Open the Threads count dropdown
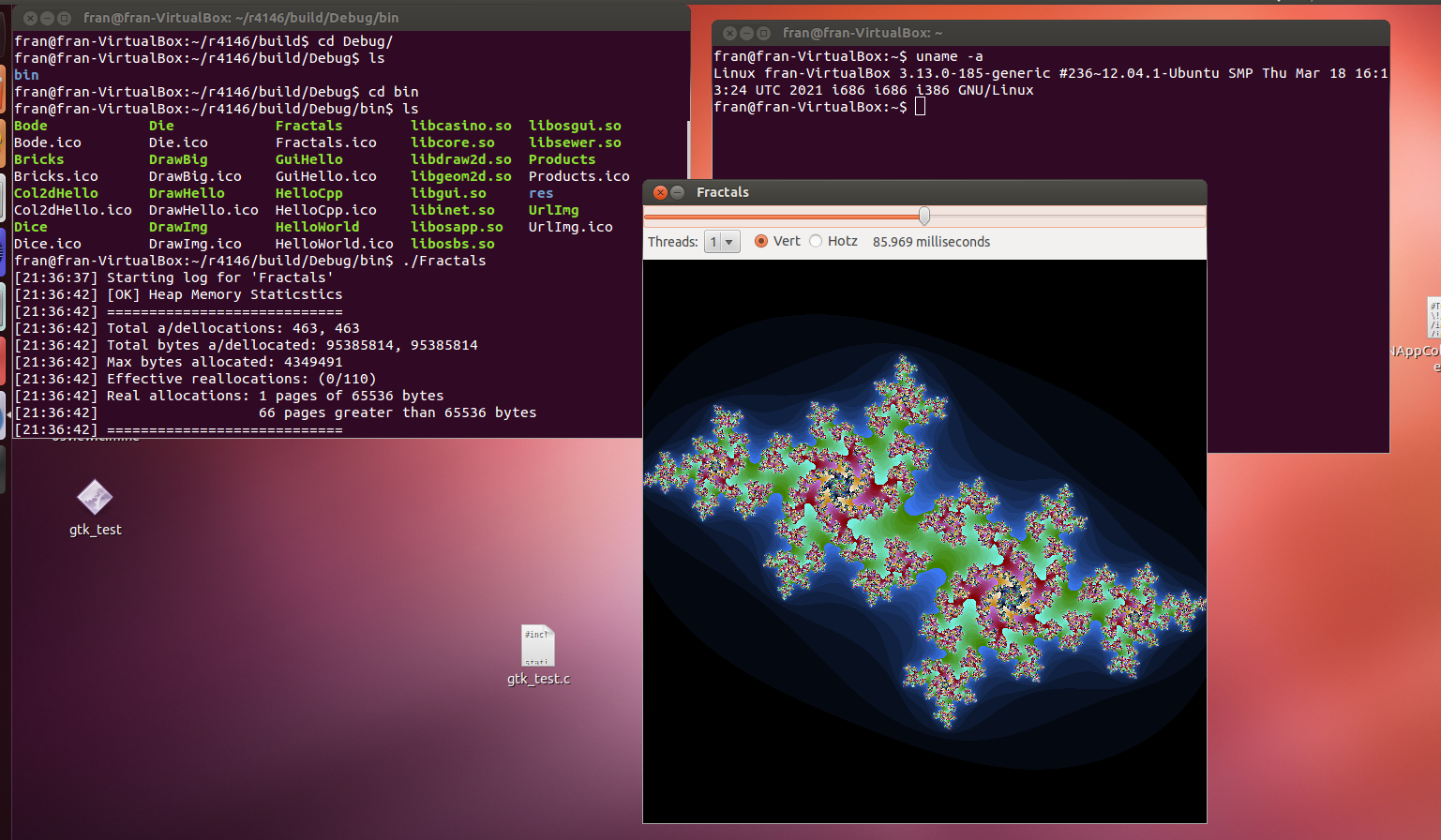 tap(729, 241)
